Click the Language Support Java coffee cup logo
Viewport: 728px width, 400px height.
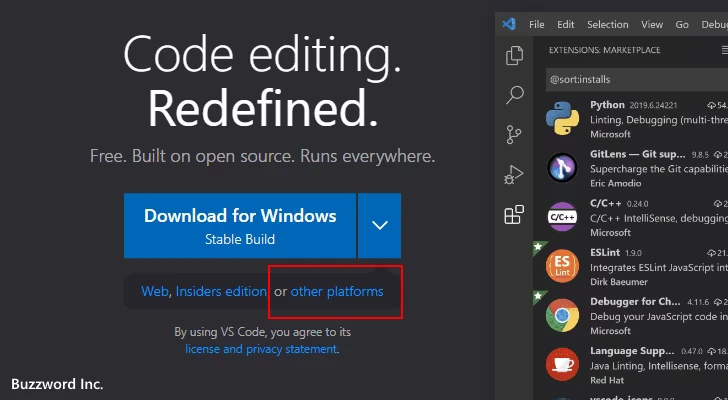[562, 364]
